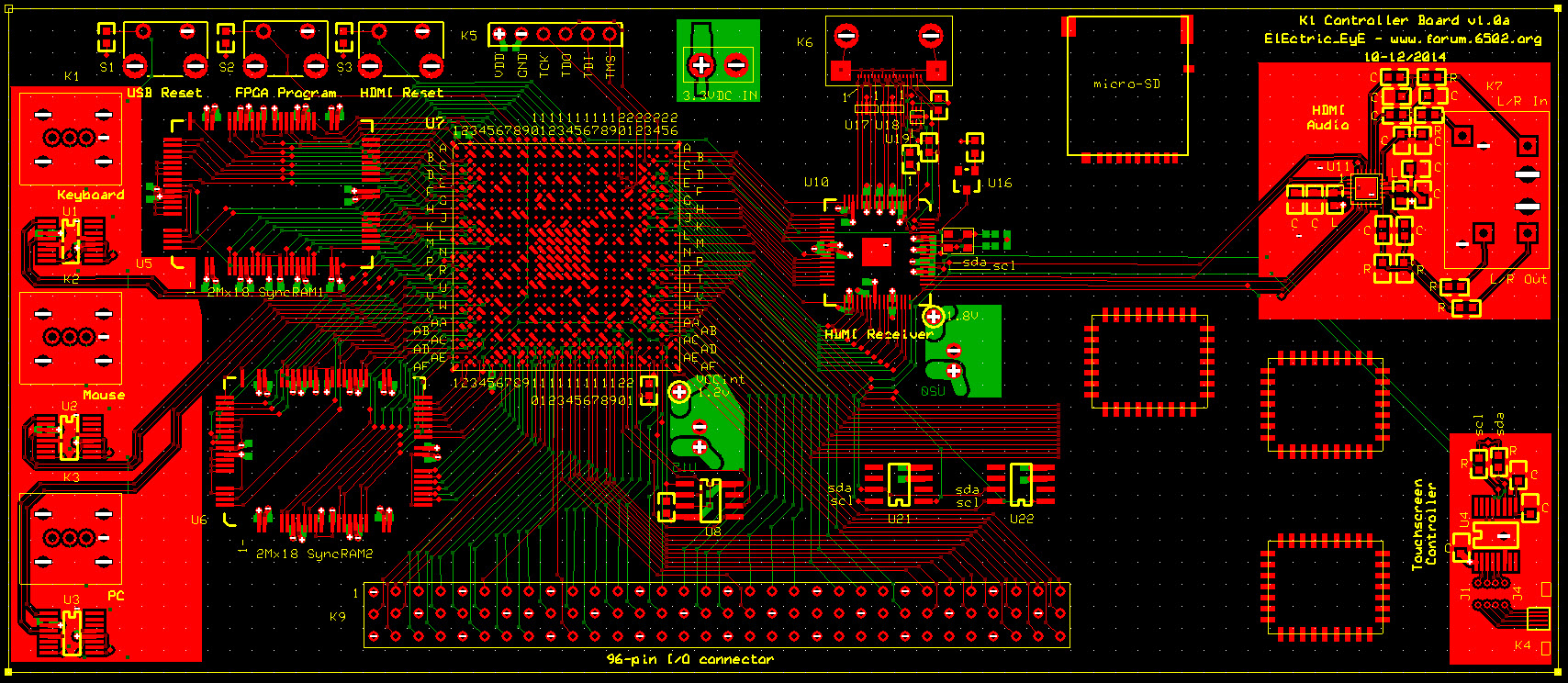Viewport: 1568px width, 683px height.
Task: Select the K6 HDMI connector footprint
Action: pyautogui.click(x=888, y=52)
